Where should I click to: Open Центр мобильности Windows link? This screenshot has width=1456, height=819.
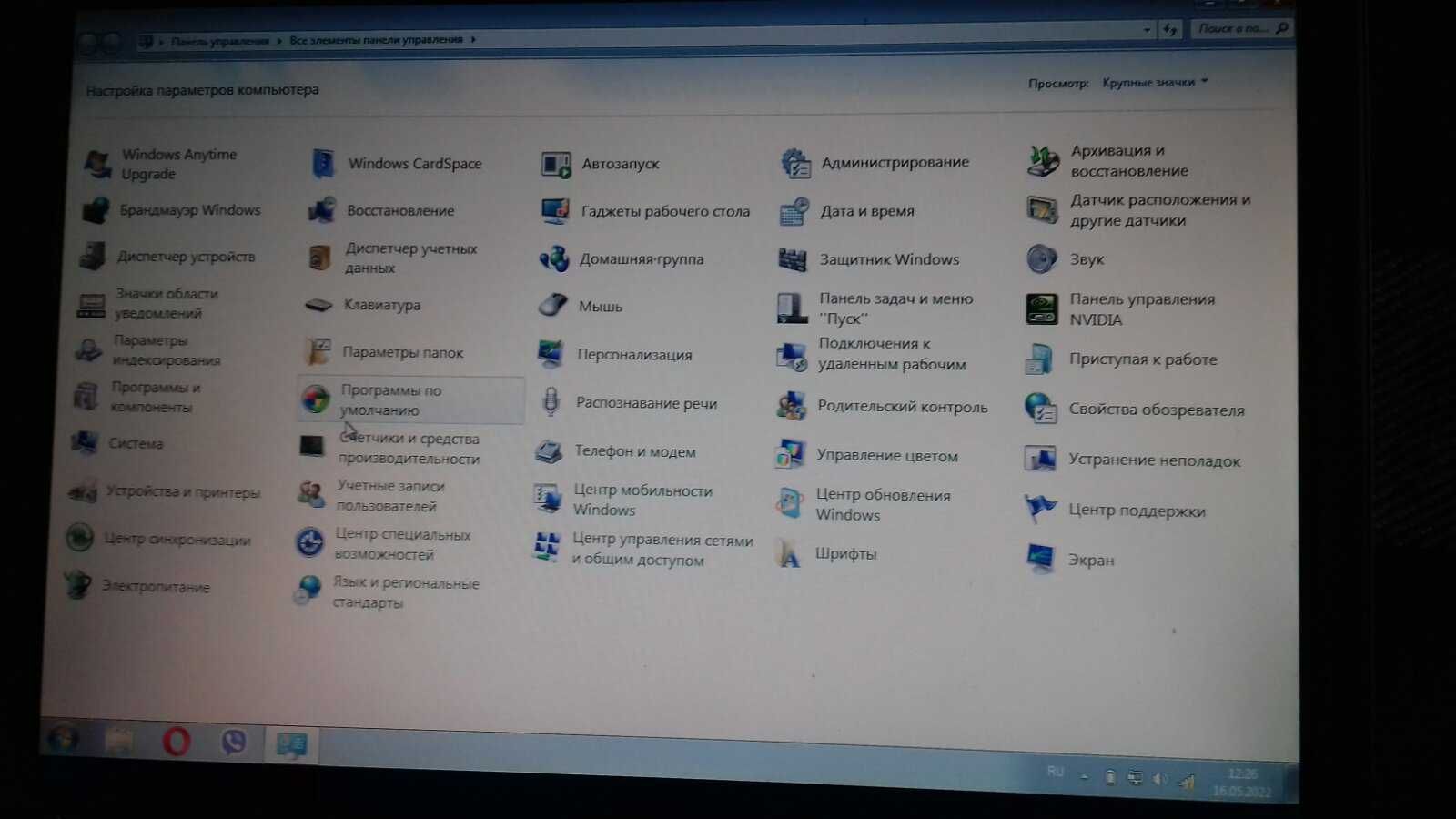pos(642,500)
